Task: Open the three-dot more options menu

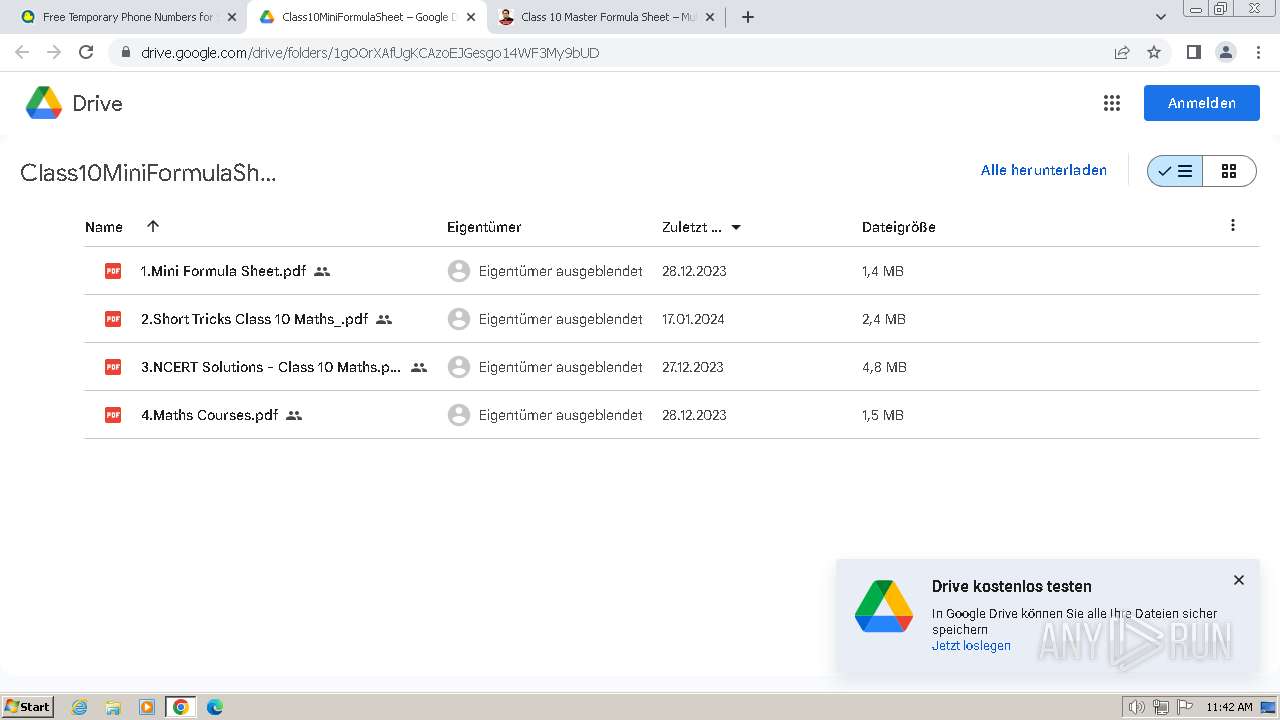Action: pos(1233,226)
